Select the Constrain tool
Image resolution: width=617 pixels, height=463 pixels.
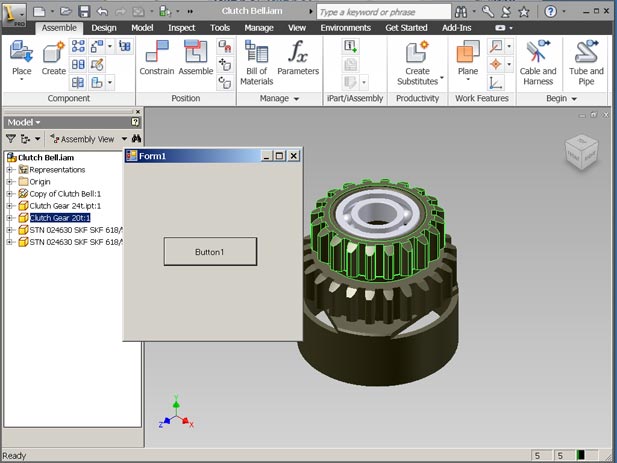point(157,57)
